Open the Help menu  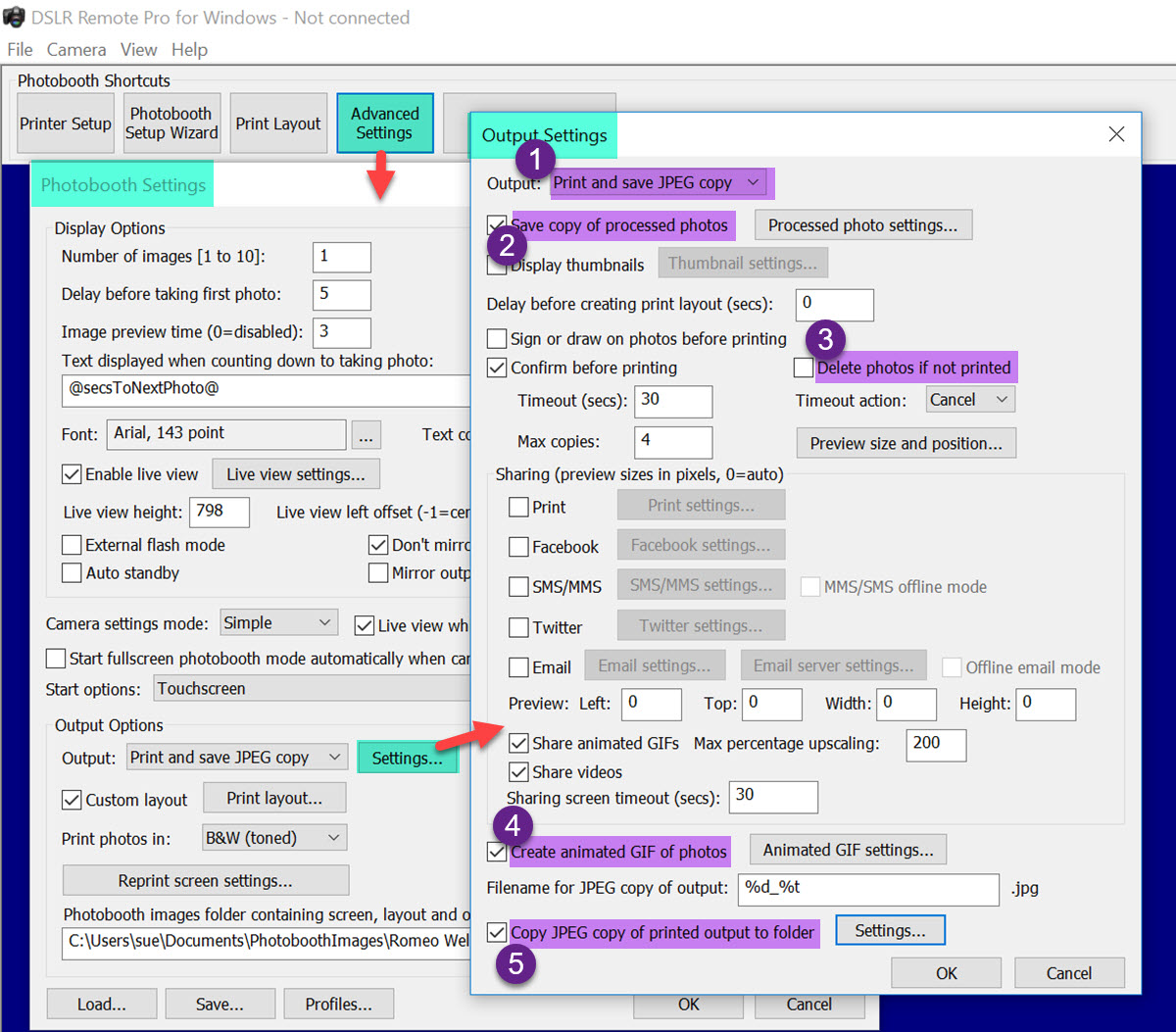pos(189,49)
